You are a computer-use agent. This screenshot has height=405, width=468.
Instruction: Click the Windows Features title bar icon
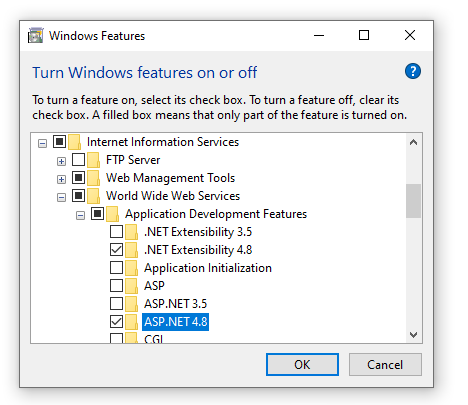36,35
